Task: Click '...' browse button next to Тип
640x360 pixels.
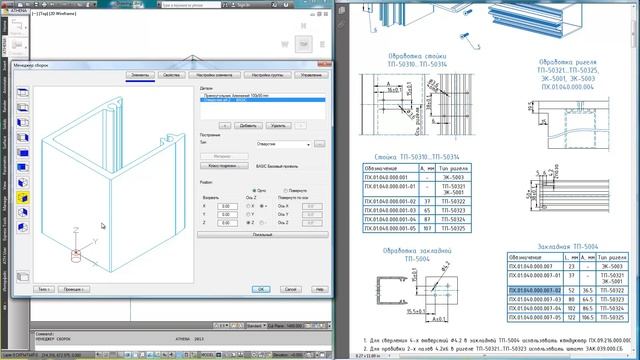Action: pos(320,144)
